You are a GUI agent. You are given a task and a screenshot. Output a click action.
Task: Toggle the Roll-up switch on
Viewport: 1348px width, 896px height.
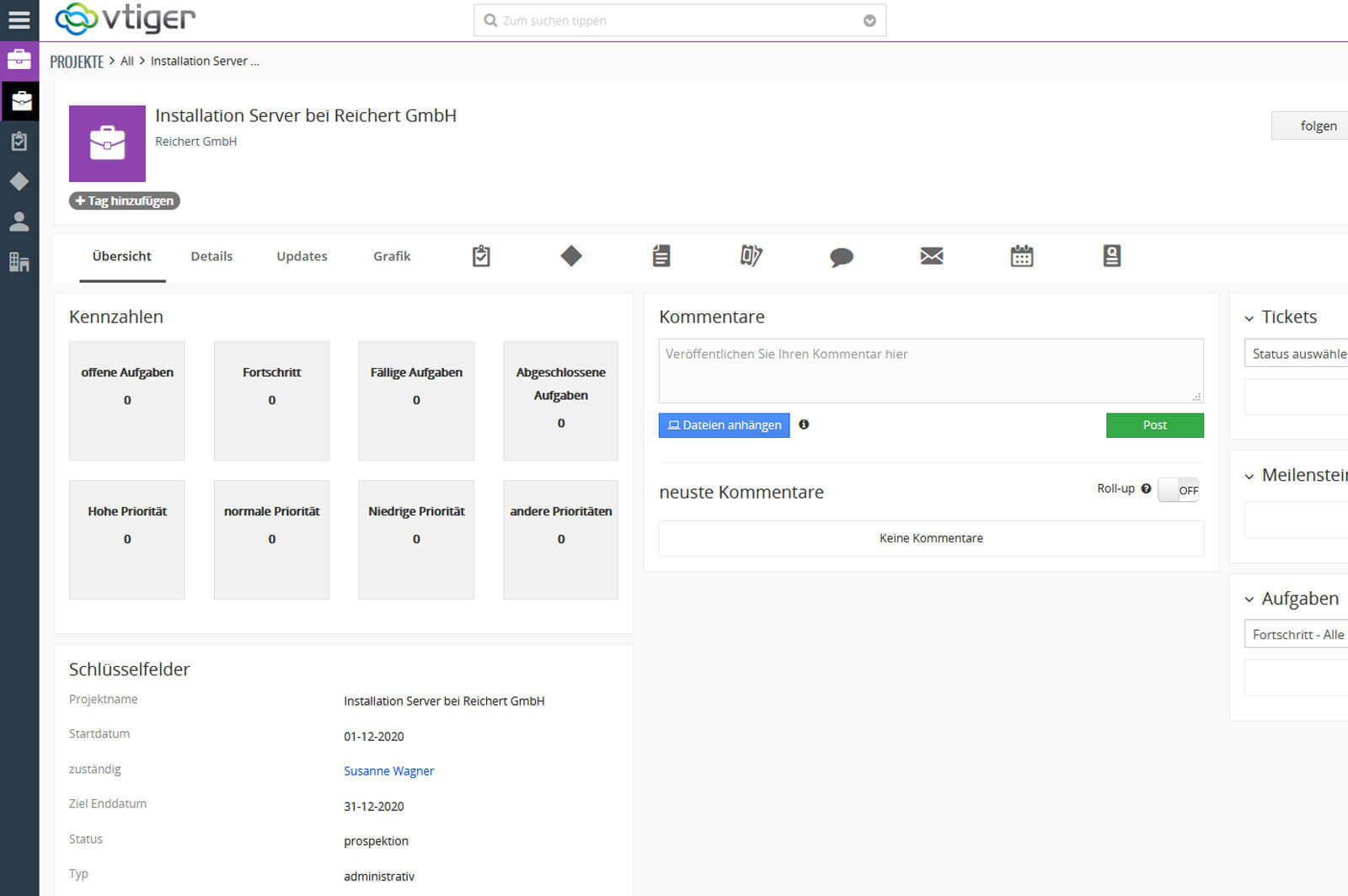point(1178,490)
